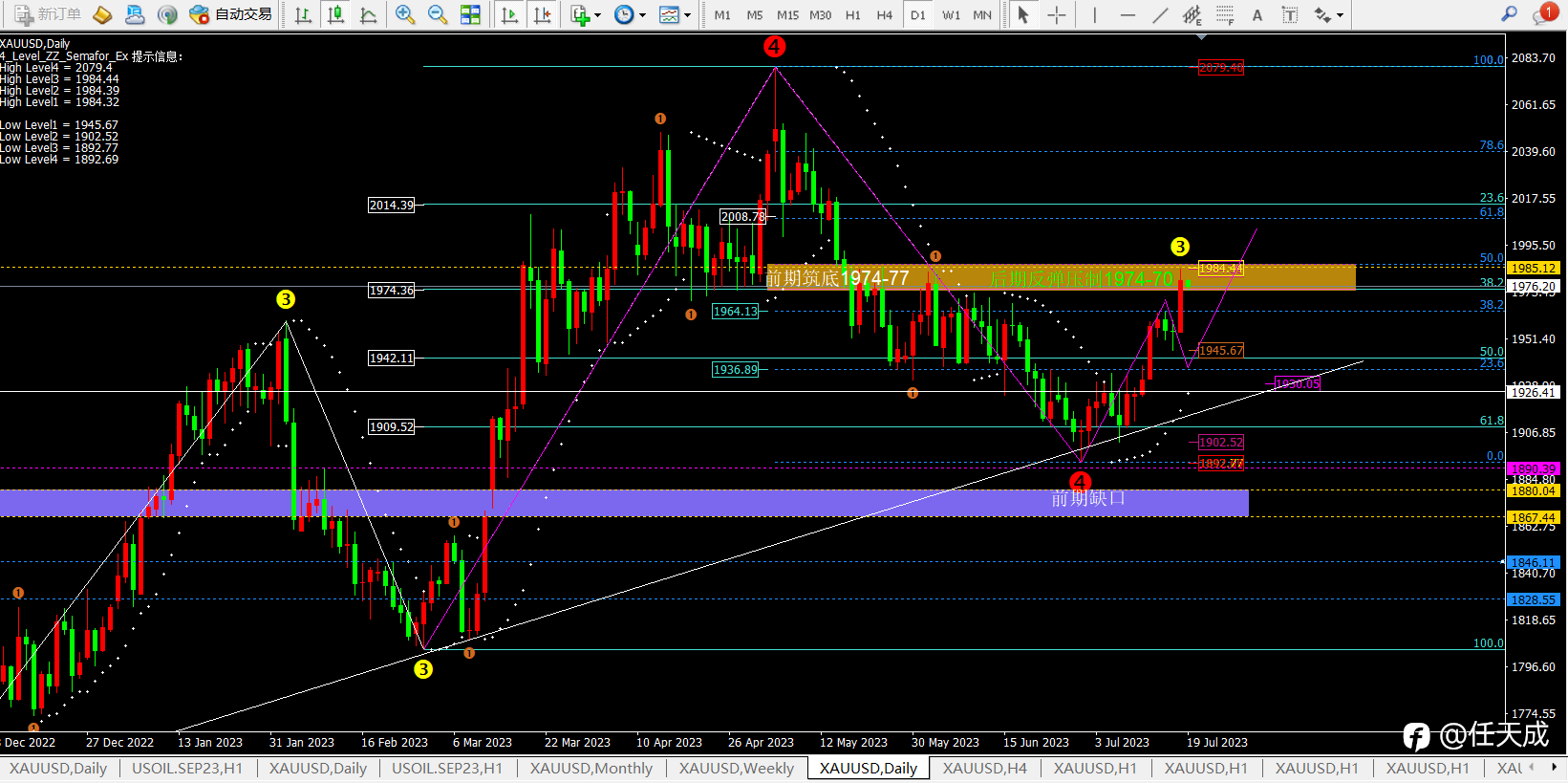Screen dimensions: 1568x783
Task: Switch chart to candlestick mode
Action: click(x=335, y=14)
